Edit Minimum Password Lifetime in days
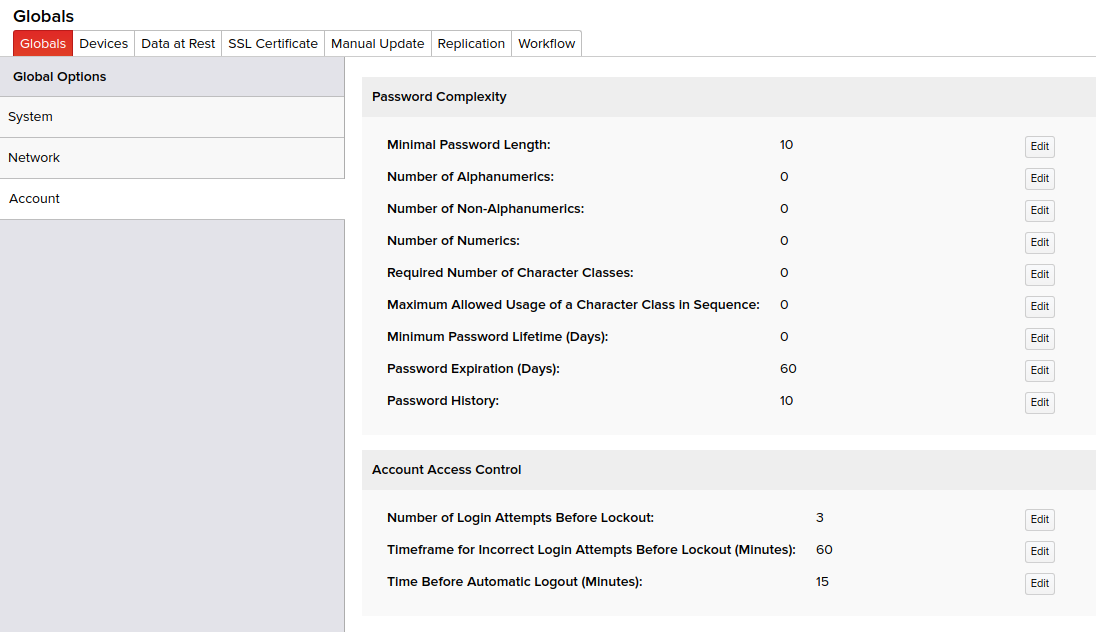This screenshot has width=1096, height=632. coord(1039,339)
